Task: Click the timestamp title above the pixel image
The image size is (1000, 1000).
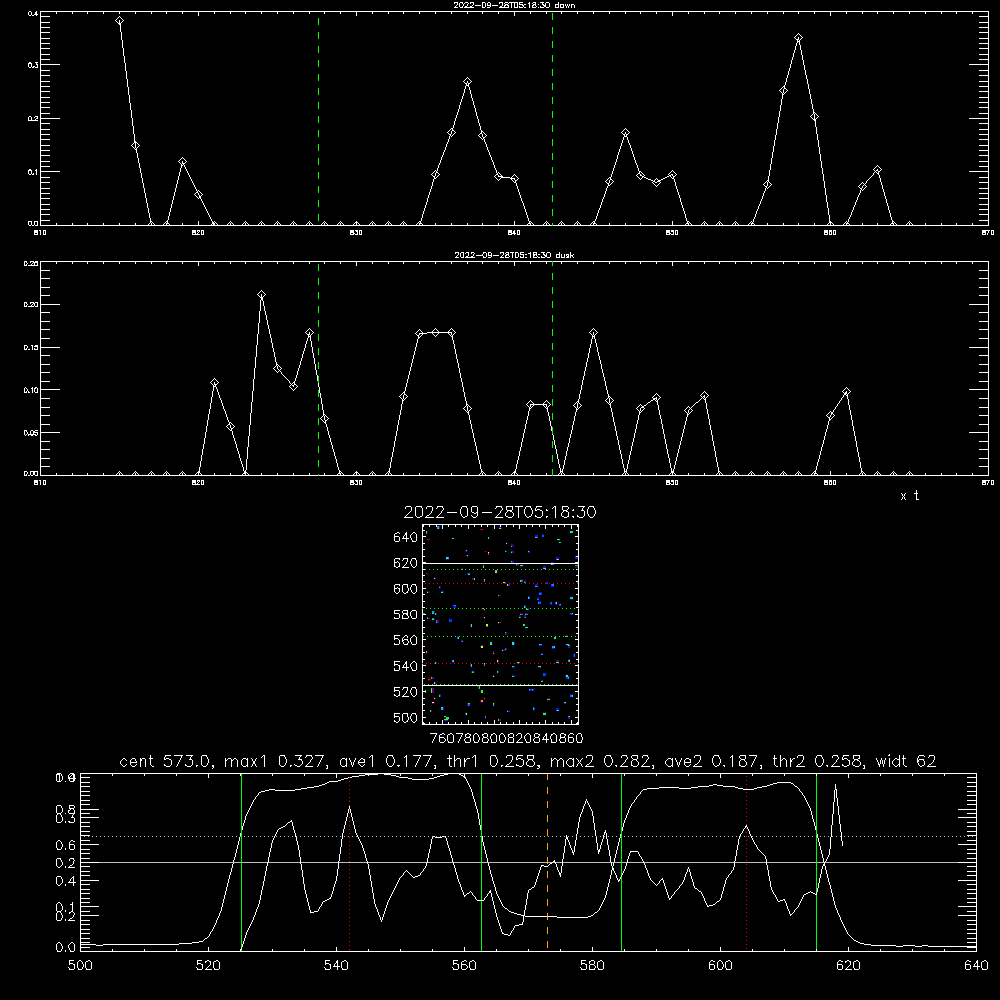Action: (500, 512)
